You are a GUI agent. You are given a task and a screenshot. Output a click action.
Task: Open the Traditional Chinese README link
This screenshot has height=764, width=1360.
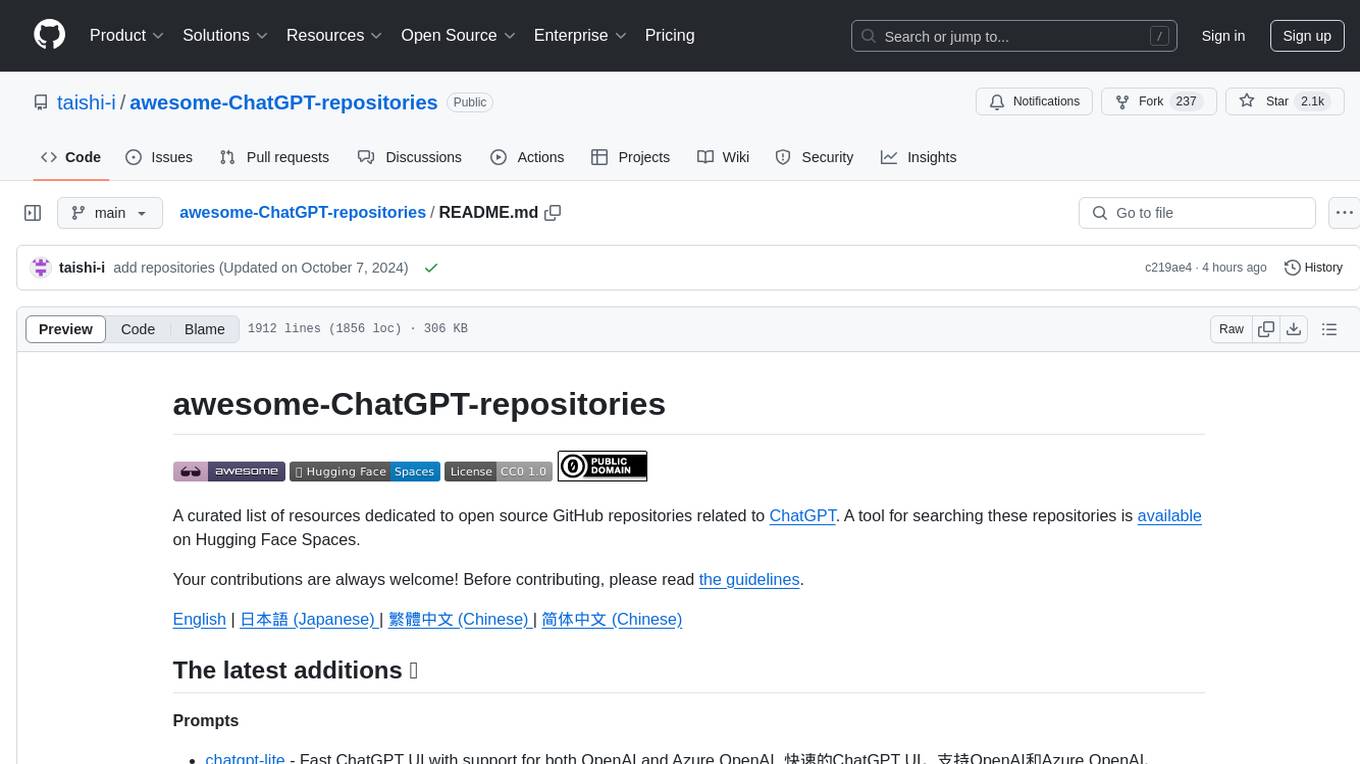pos(459,619)
